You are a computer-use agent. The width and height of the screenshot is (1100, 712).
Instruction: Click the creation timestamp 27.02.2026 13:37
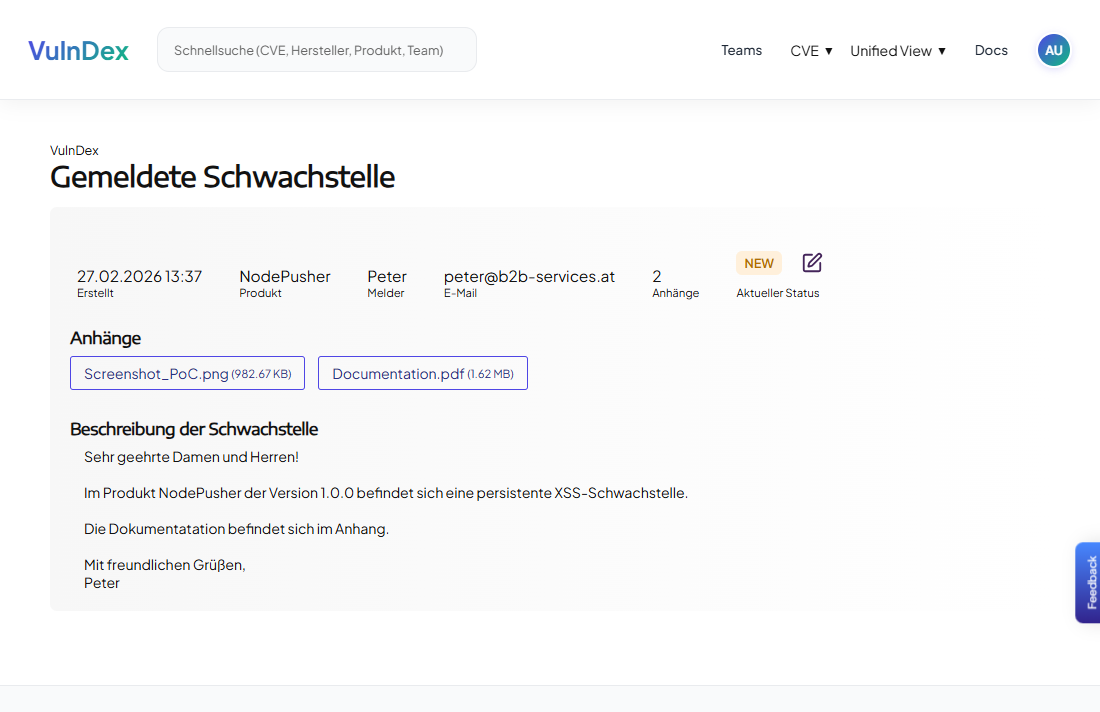(139, 276)
